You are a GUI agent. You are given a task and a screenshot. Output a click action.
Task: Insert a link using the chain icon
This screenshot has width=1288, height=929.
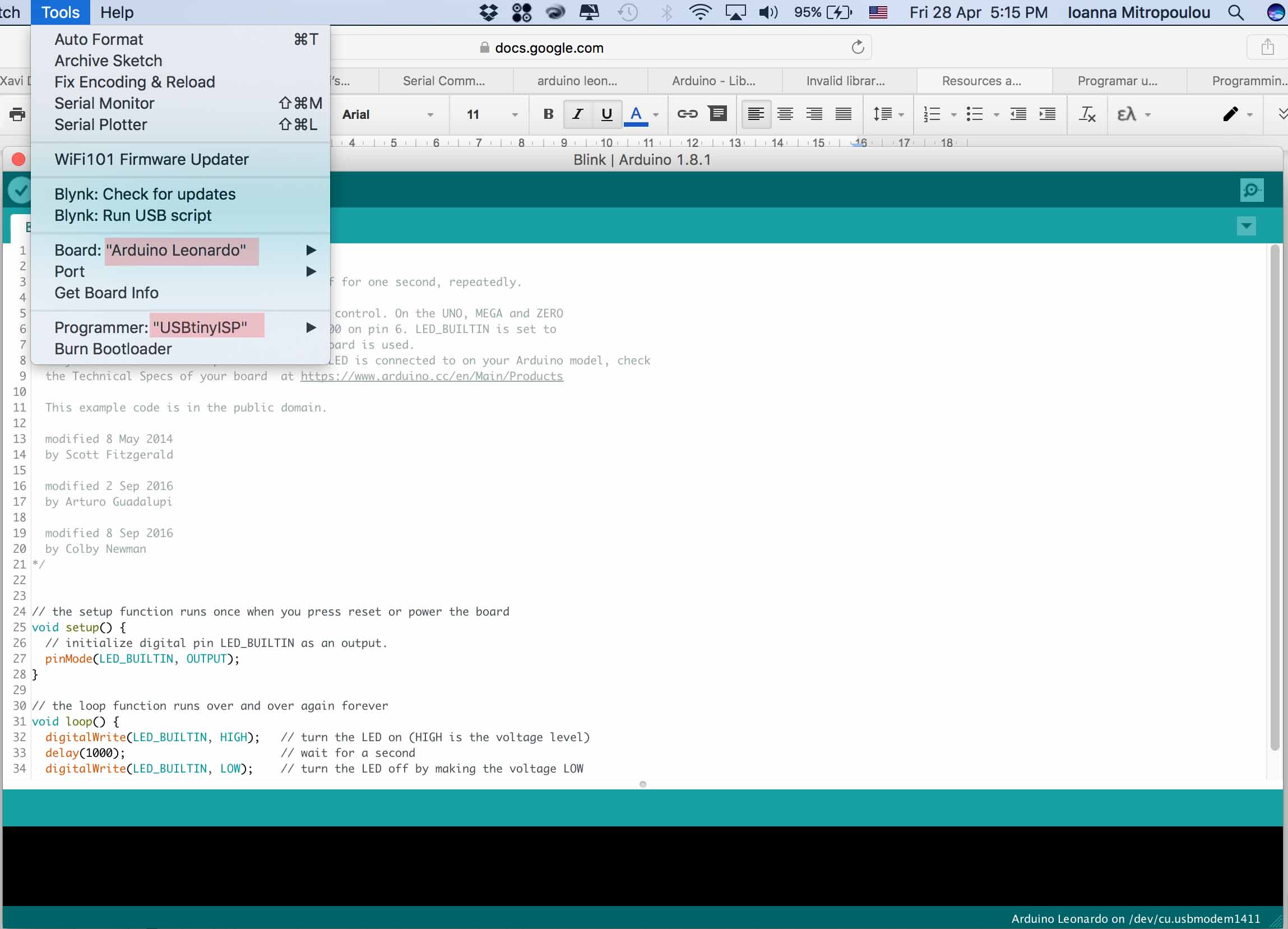[x=687, y=114]
